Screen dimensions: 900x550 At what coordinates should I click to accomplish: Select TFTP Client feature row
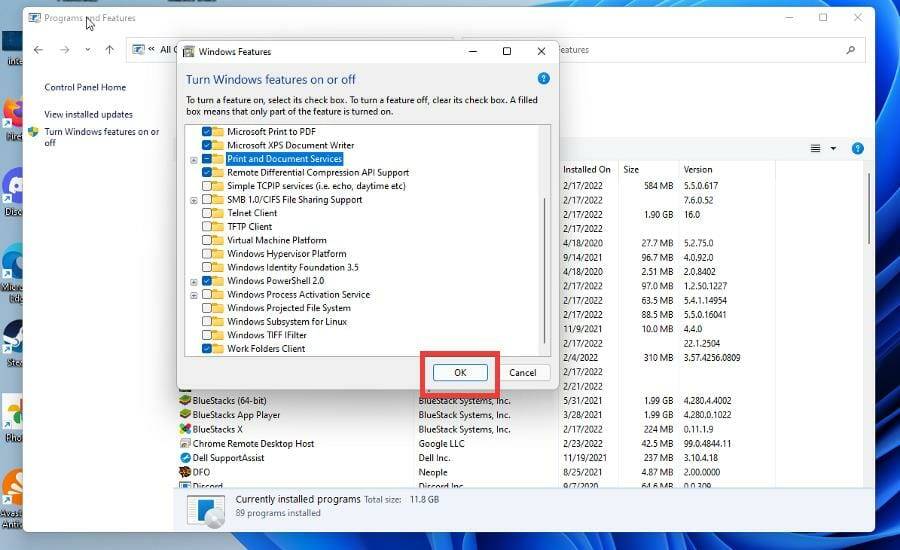(x=249, y=227)
